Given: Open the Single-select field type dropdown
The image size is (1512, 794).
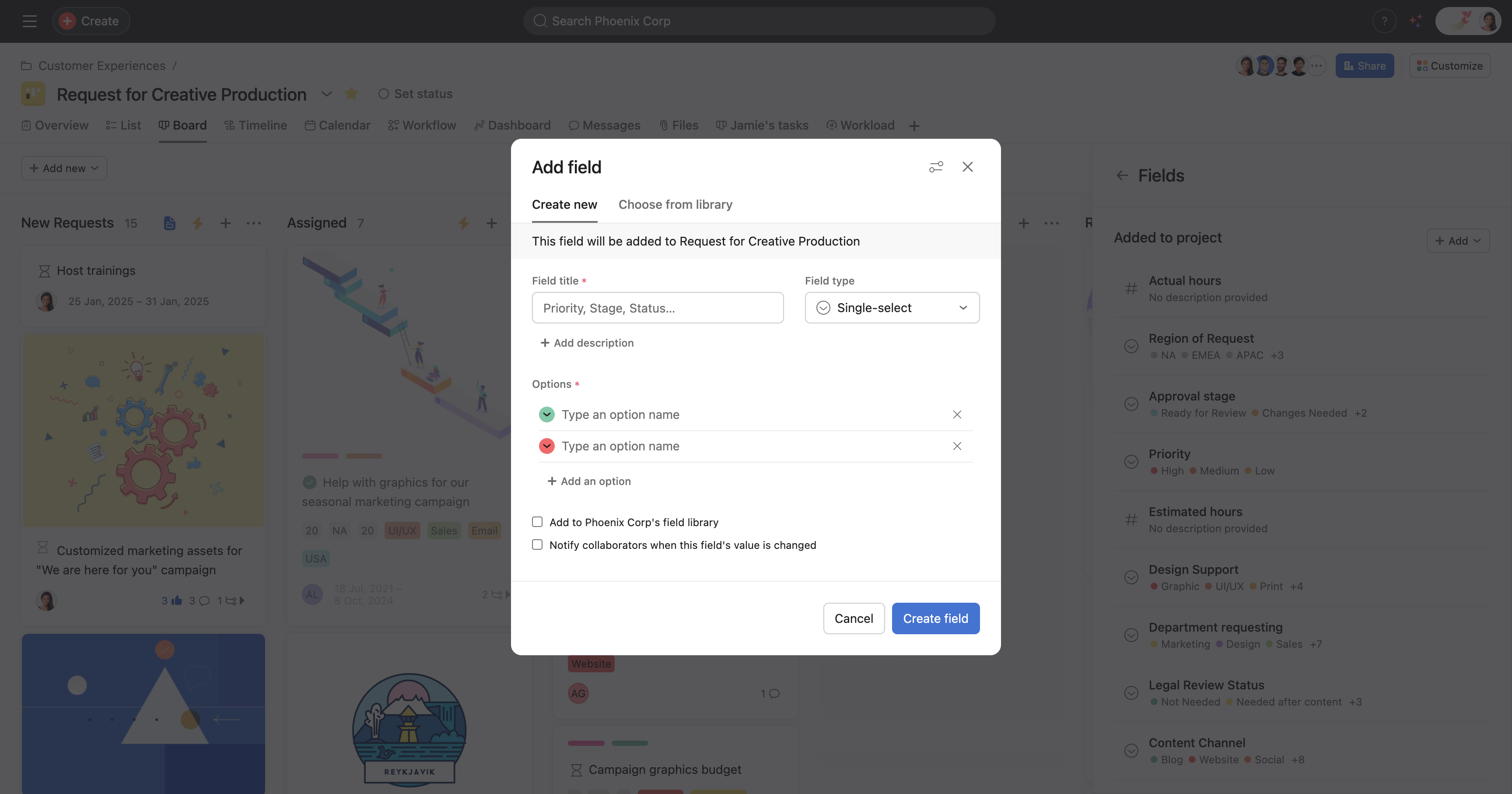Looking at the screenshot, I should tap(892, 308).
